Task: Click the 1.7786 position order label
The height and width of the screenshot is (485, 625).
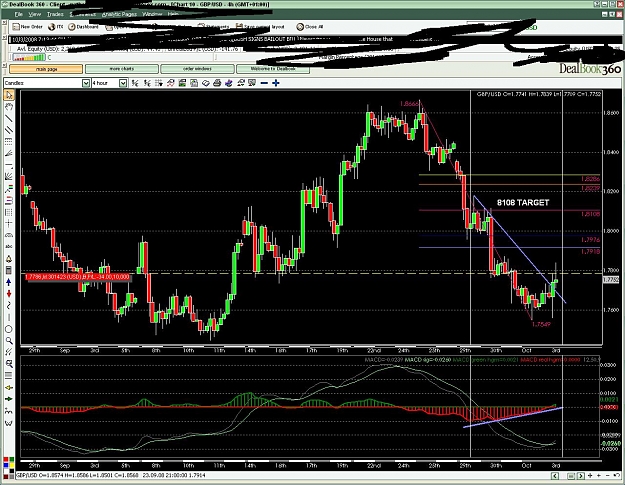Action: (x=77, y=277)
